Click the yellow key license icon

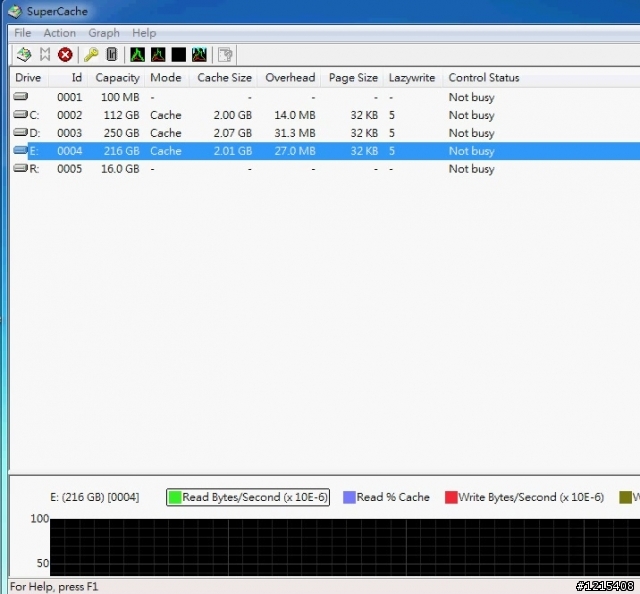(91, 54)
